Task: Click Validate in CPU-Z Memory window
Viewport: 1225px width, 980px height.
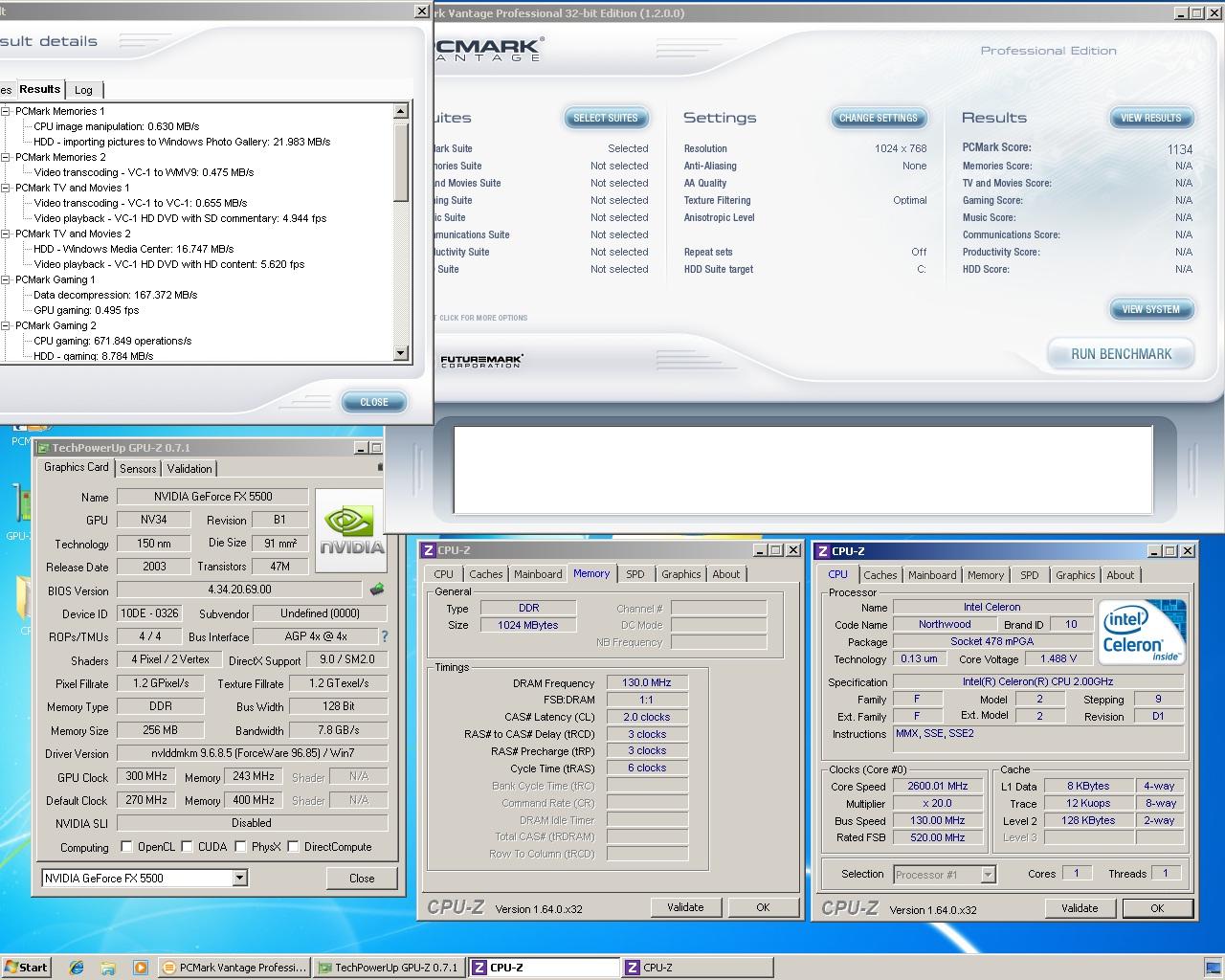Action: pos(685,907)
